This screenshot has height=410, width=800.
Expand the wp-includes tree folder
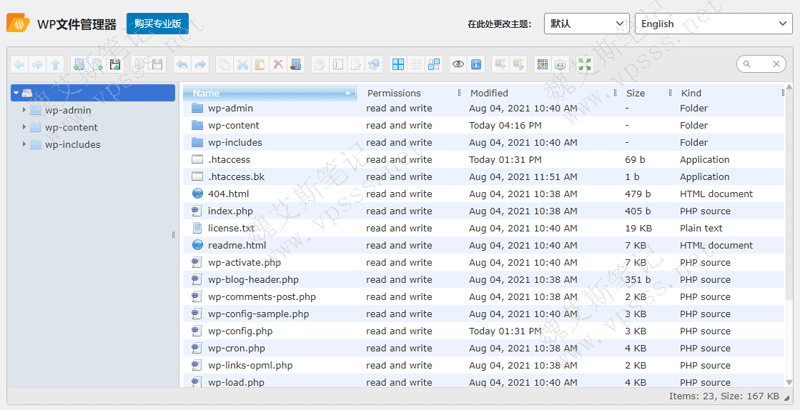[x=23, y=144]
